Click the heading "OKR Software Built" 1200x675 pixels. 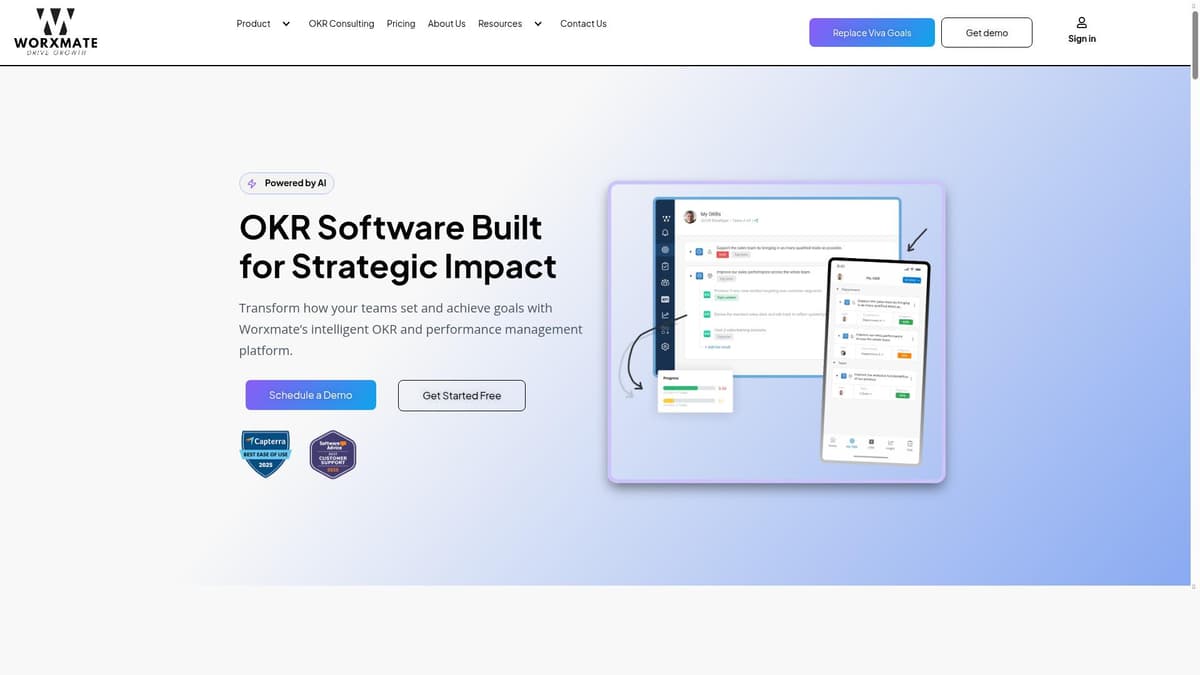click(x=391, y=228)
